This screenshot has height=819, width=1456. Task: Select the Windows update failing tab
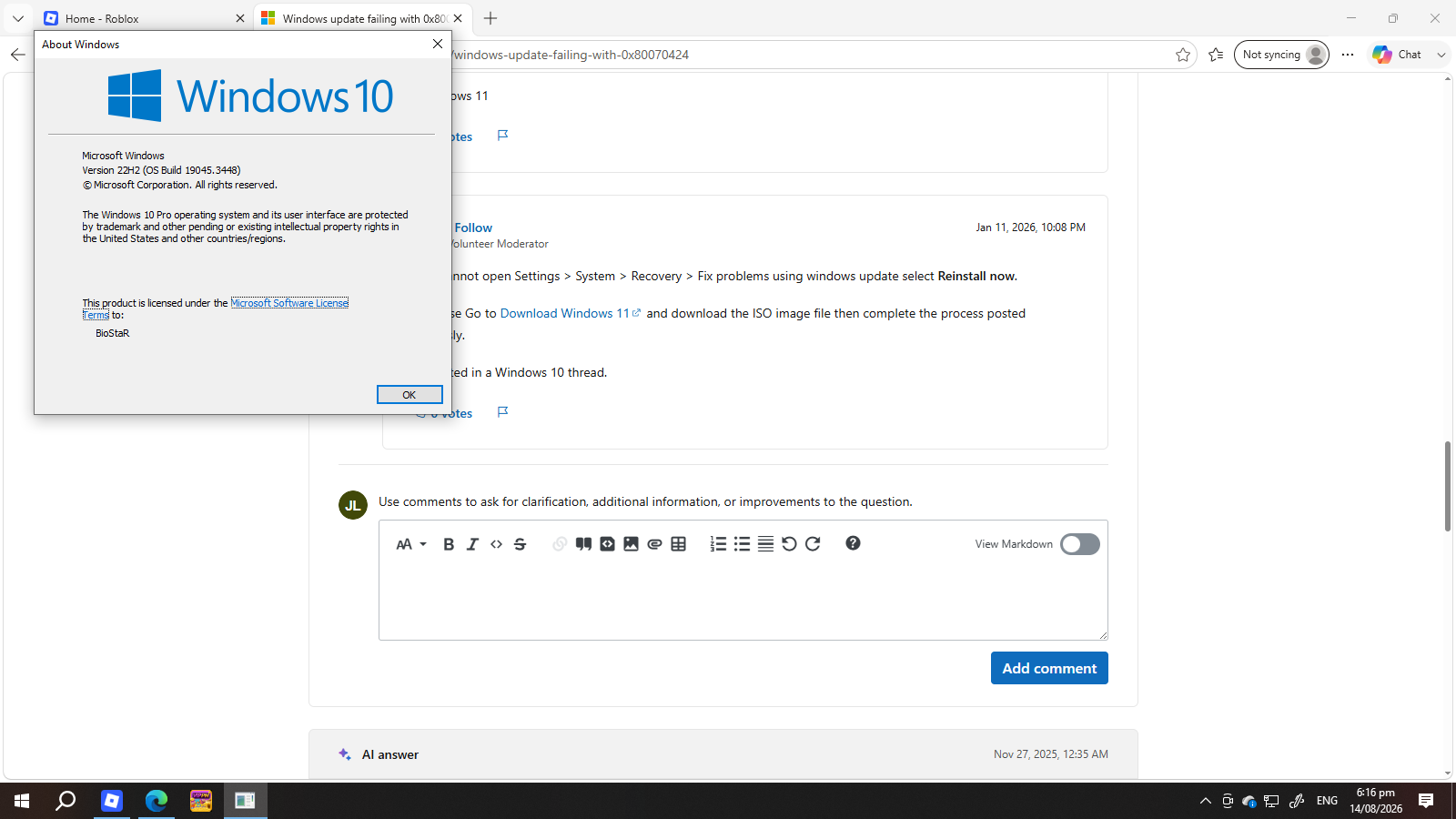pos(362,18)
